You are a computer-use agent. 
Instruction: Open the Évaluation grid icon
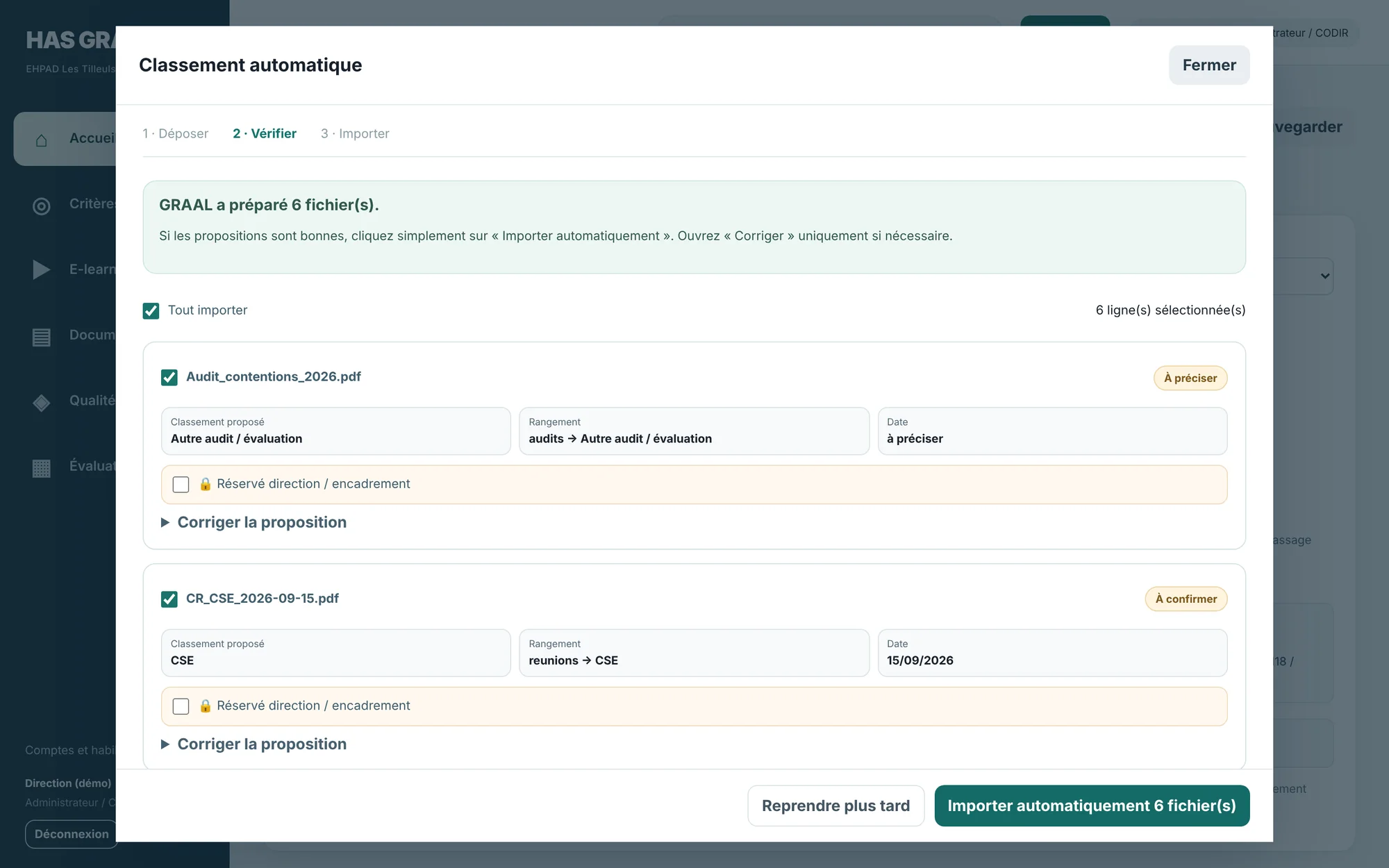point(42,468)
